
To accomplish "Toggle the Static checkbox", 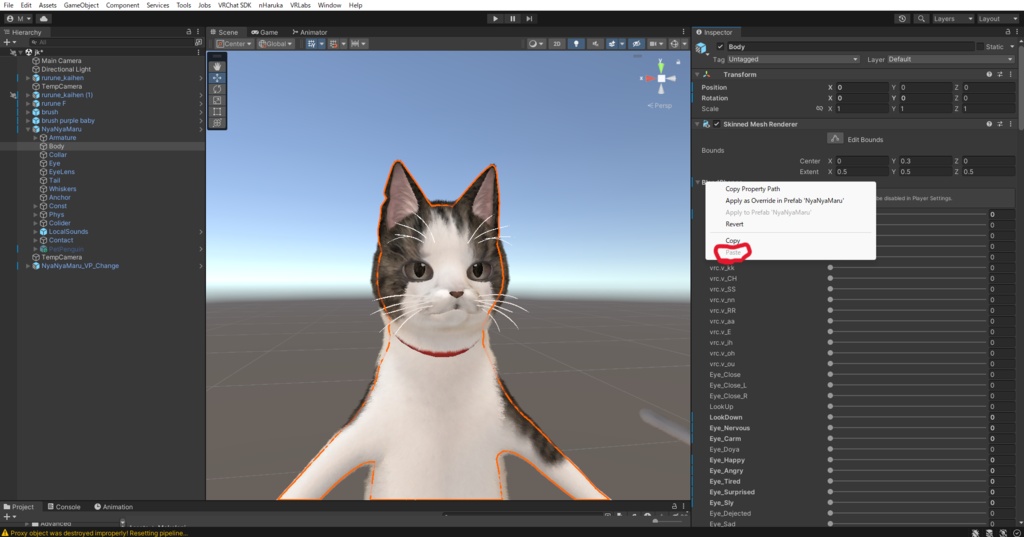I will 980,46.
